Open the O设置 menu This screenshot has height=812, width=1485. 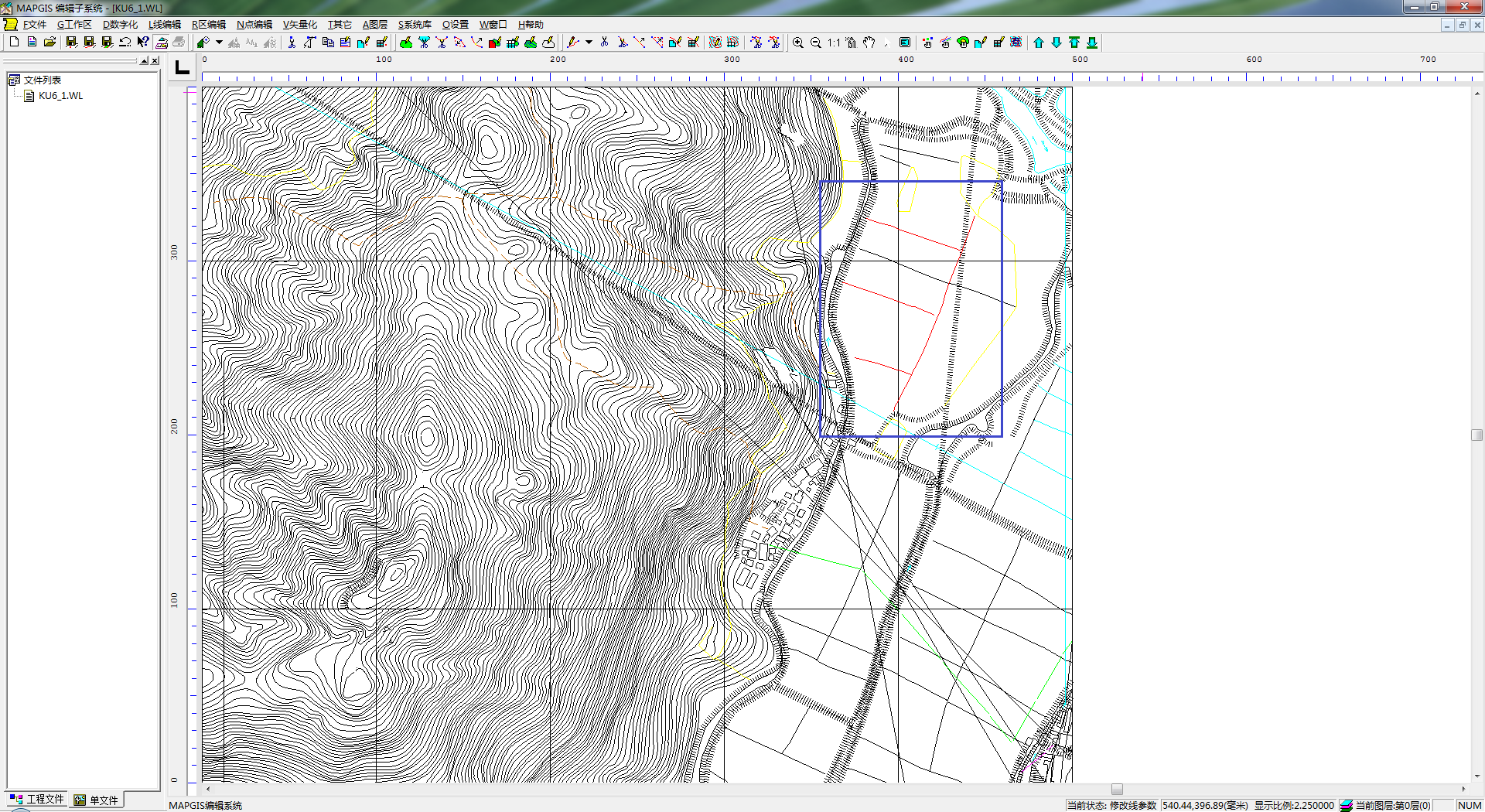[x=456, y=25]
